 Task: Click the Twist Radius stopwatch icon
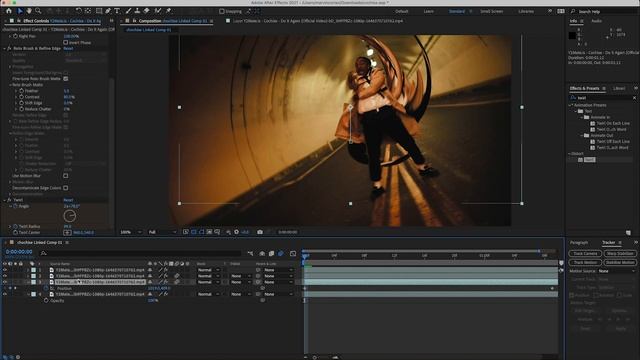point(15,227)
